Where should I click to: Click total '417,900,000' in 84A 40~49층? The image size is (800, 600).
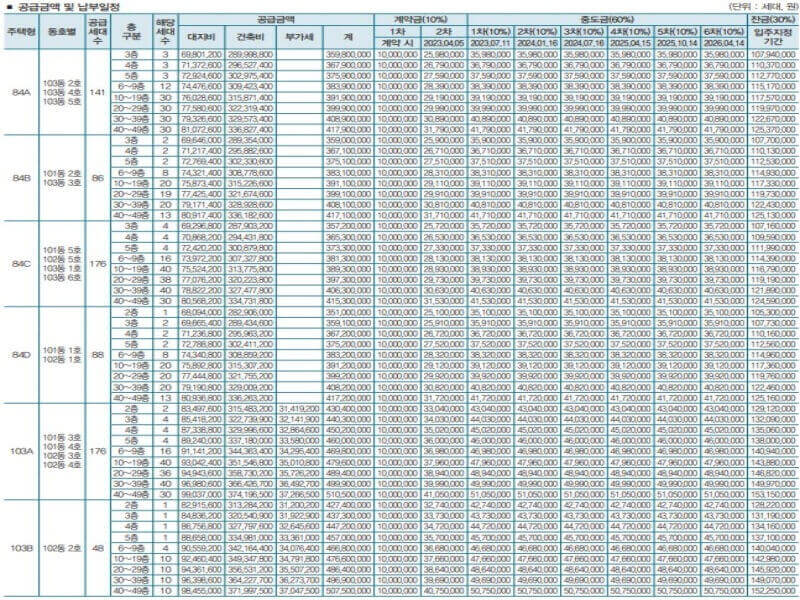[x=348, y=130]
